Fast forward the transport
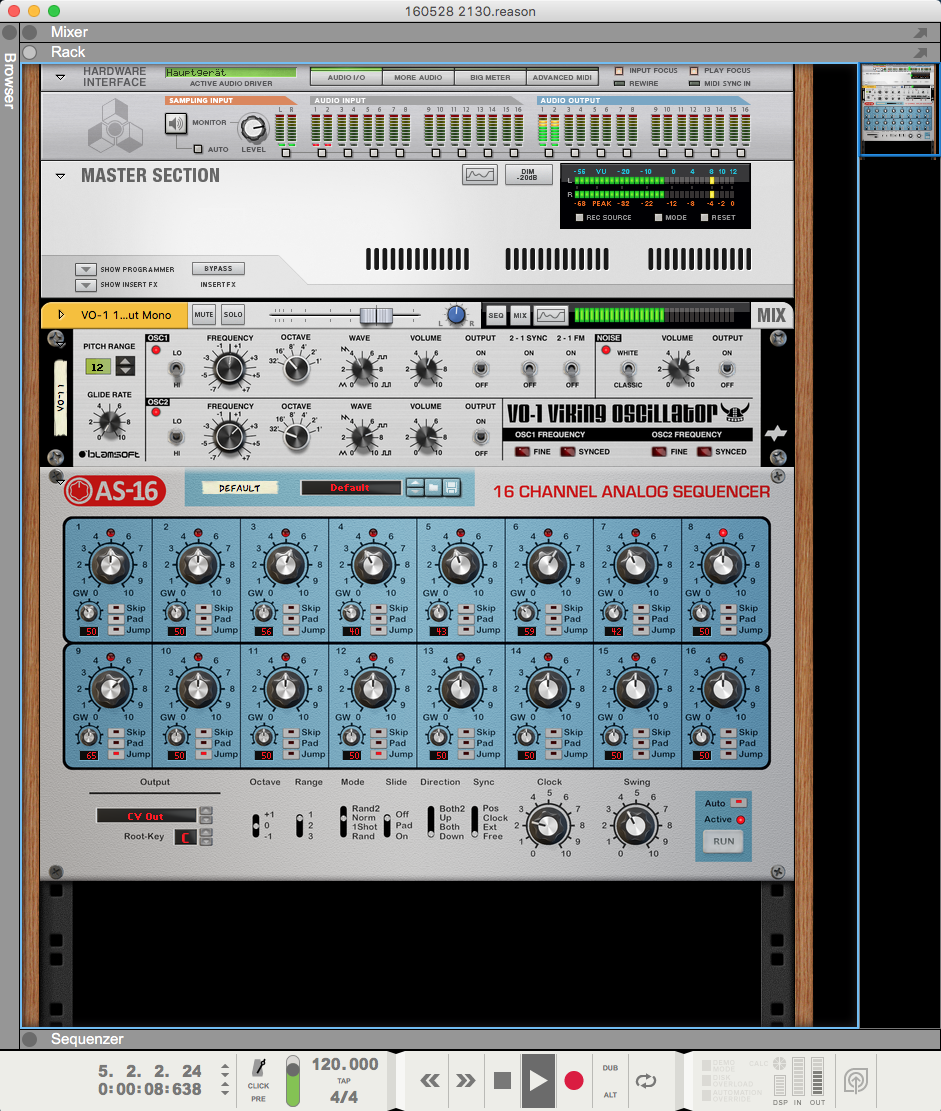The height and width of the screenshot is (1111, 941). point(466,1081)
